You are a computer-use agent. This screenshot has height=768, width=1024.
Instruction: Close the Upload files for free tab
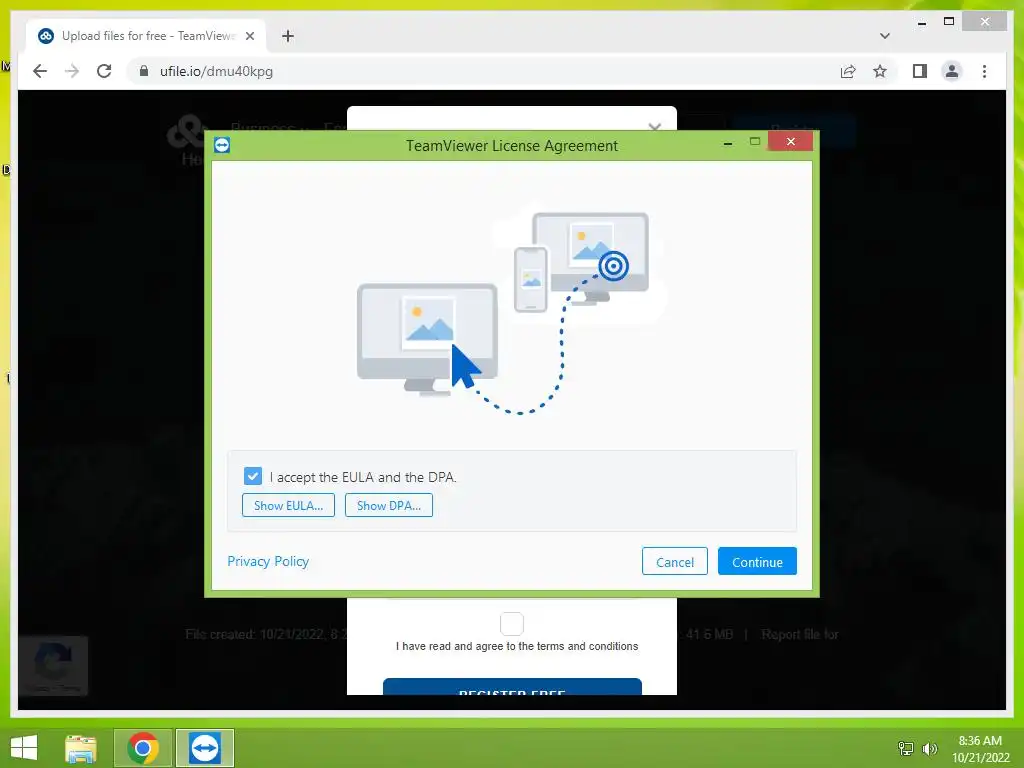[x=249, y=36]
